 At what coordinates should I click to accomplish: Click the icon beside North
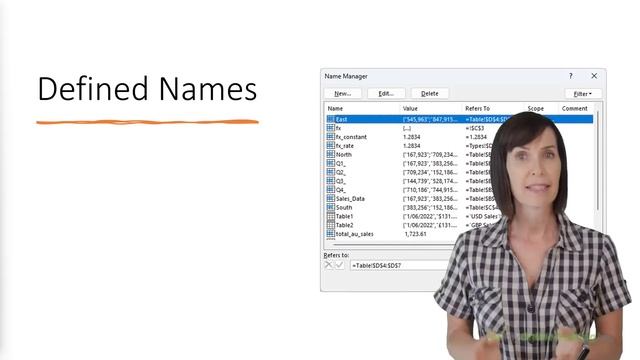pos(331,154)
